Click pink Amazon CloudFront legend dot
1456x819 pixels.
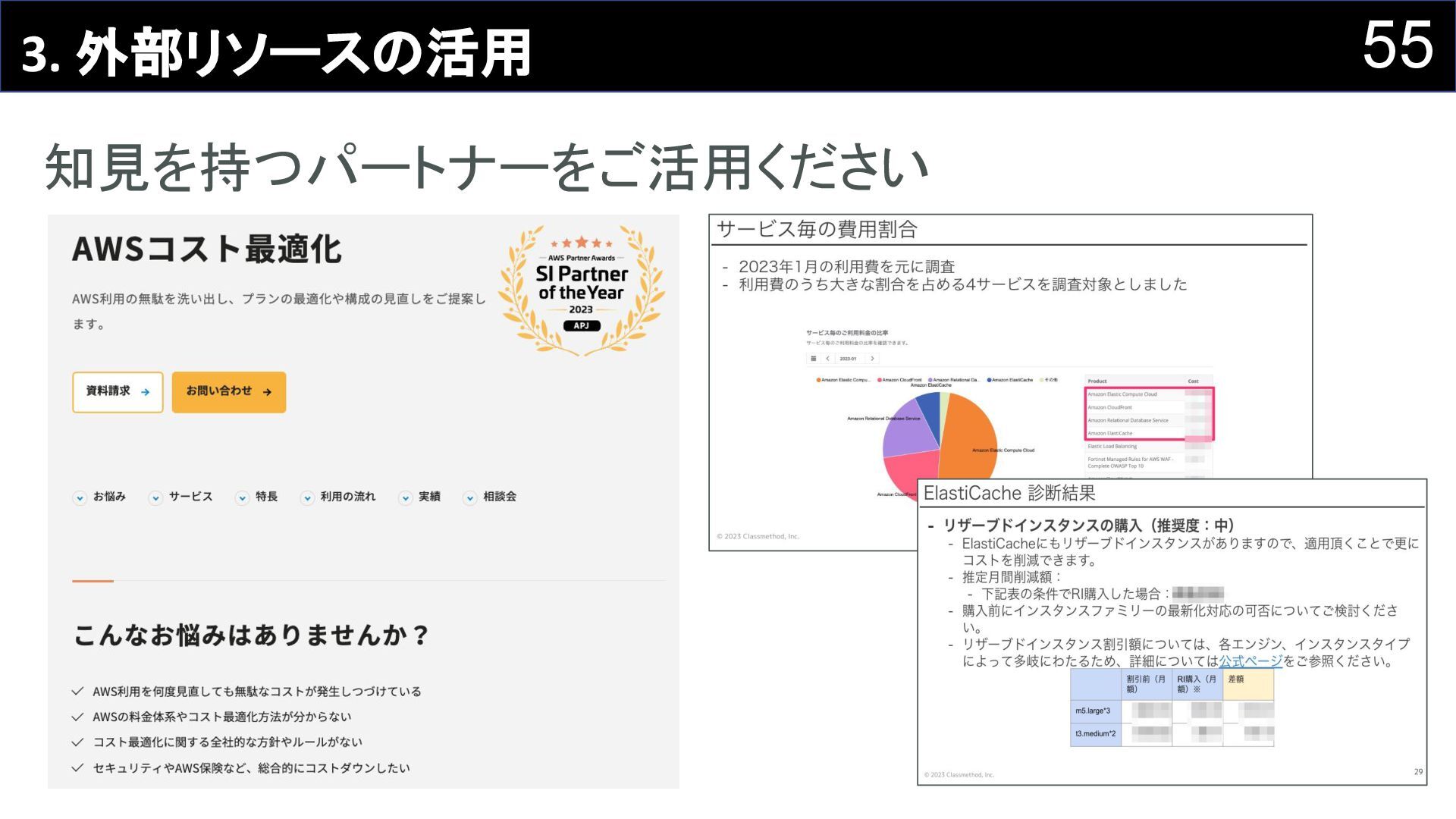point(880,380)
